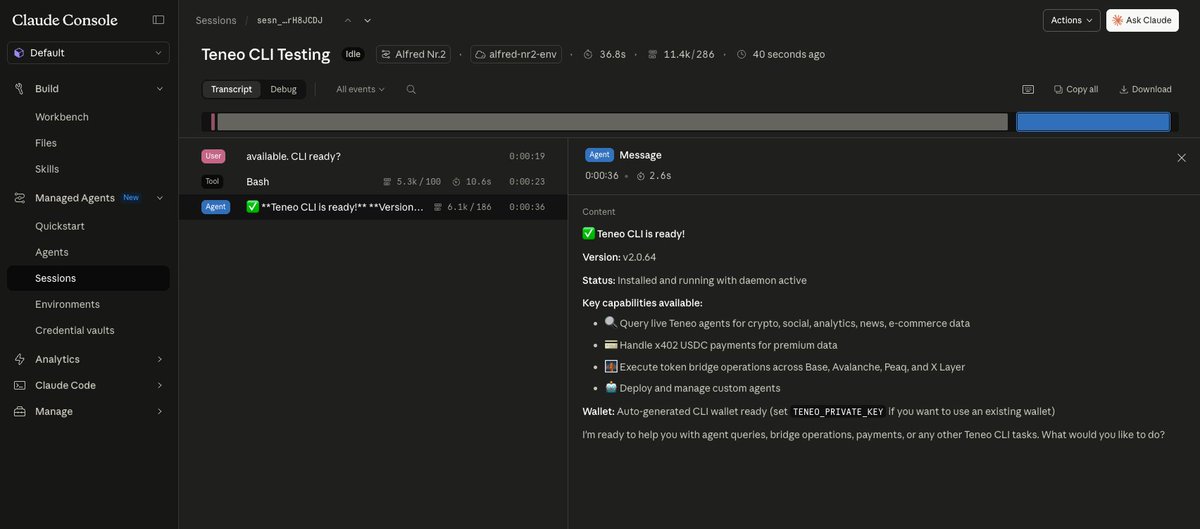
Task: Open Credential vaults page
Action: click(75, 330)
